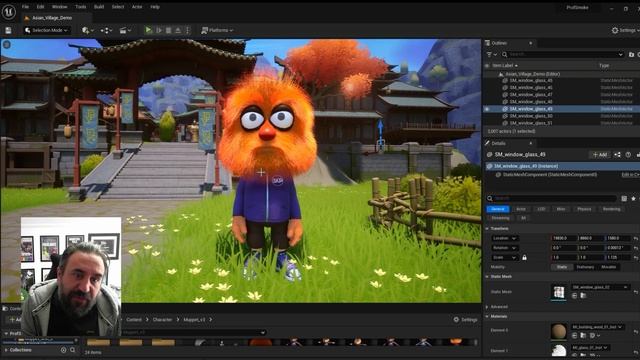Viewport: 640px width, 360px height.
Task: Sort the Outliner by Item Label
Action: click(505, 65)
